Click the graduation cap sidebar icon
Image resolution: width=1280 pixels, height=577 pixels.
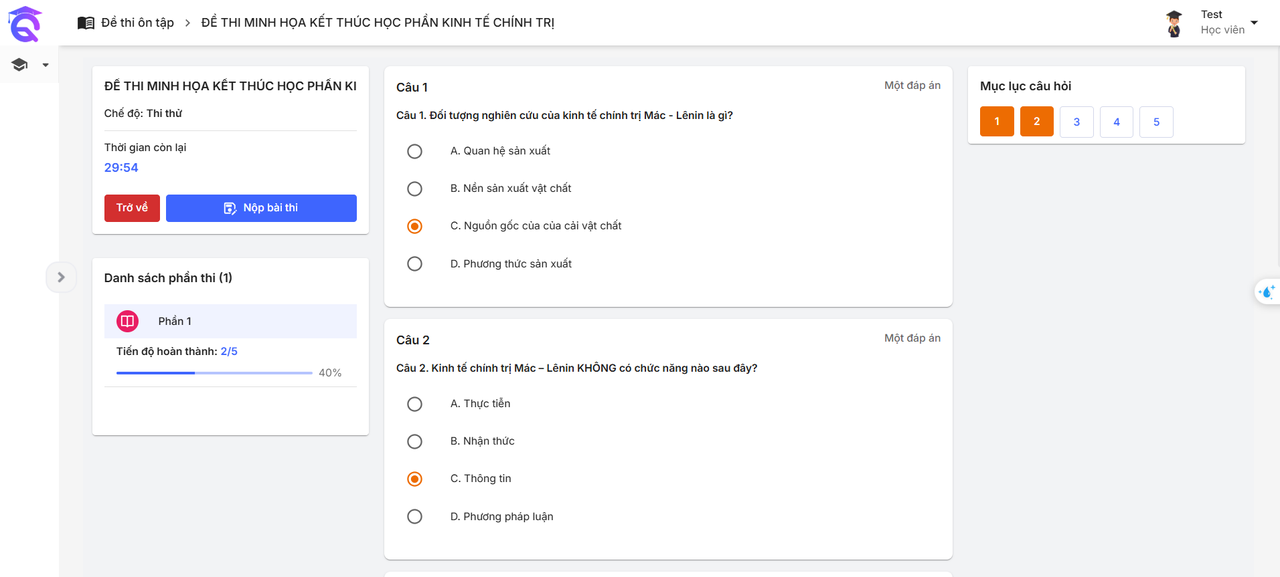[19, 65]
